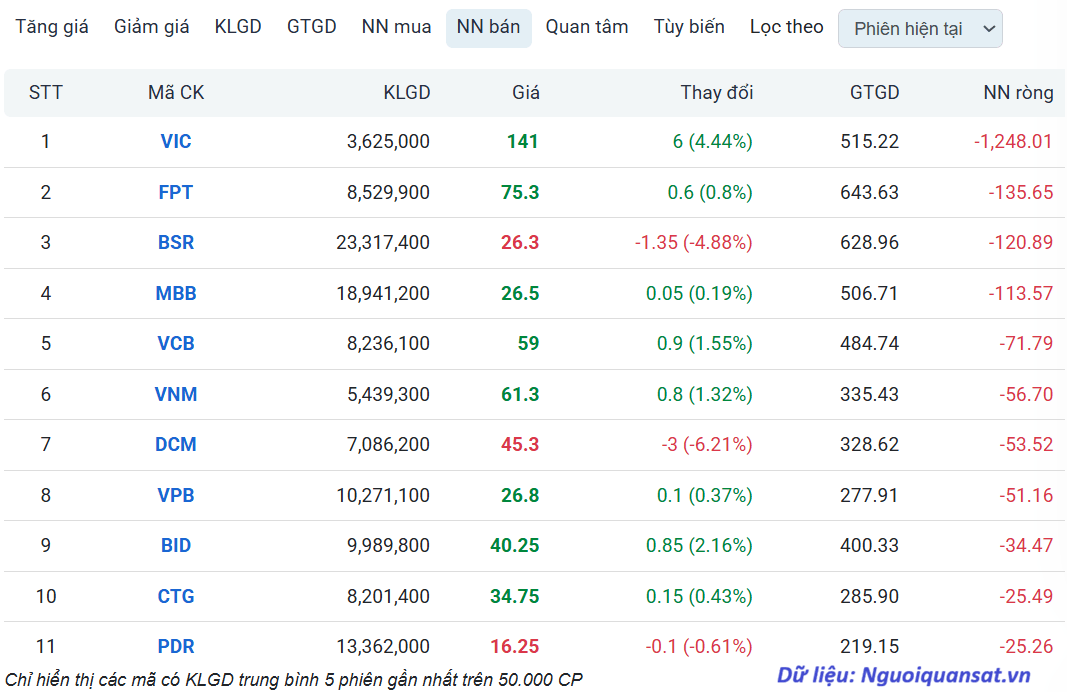Screen dimensions: 1067x692
Task: Open the MBB stock link
Action: click(x=176, y=293)
